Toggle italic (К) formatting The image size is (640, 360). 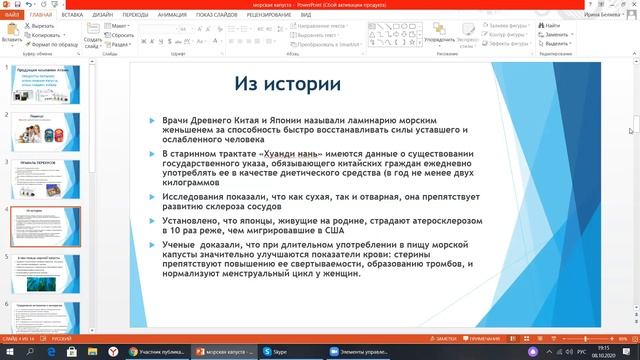[x=152, y=41]
